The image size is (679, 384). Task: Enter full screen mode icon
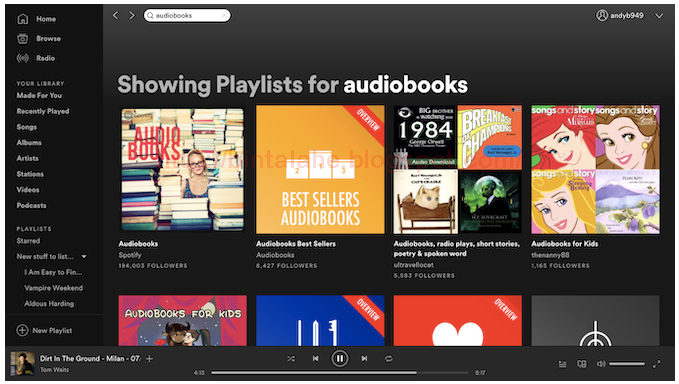657,364
